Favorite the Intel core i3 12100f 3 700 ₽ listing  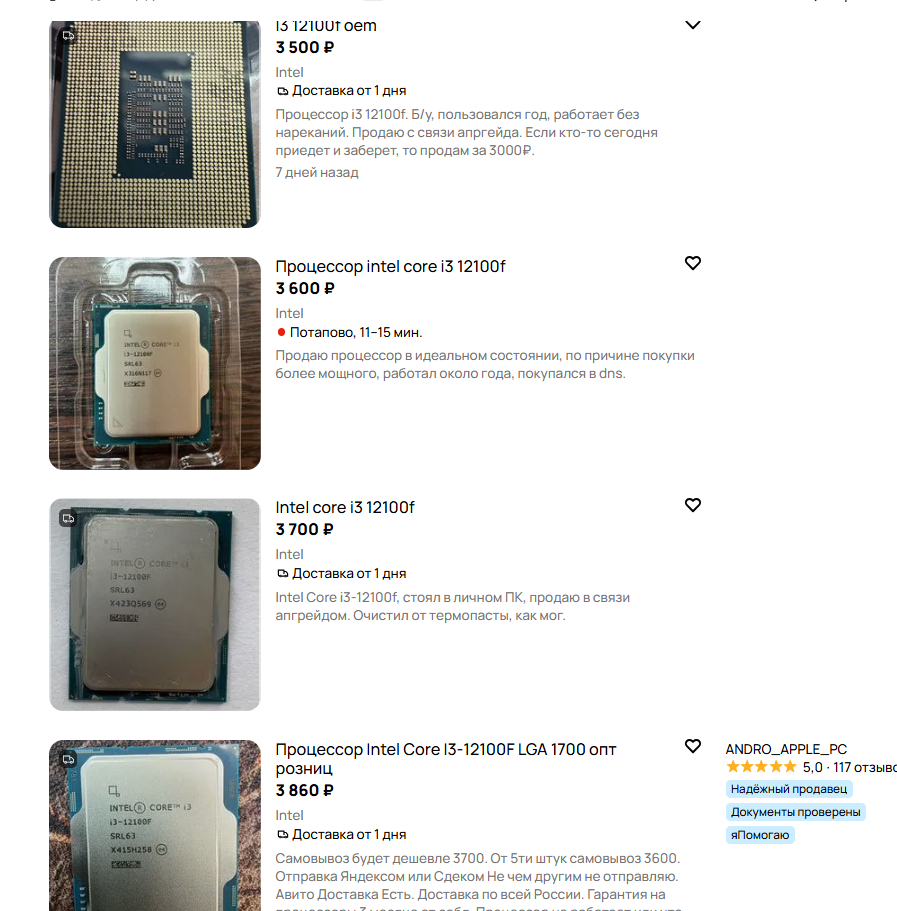coord(693,505)
